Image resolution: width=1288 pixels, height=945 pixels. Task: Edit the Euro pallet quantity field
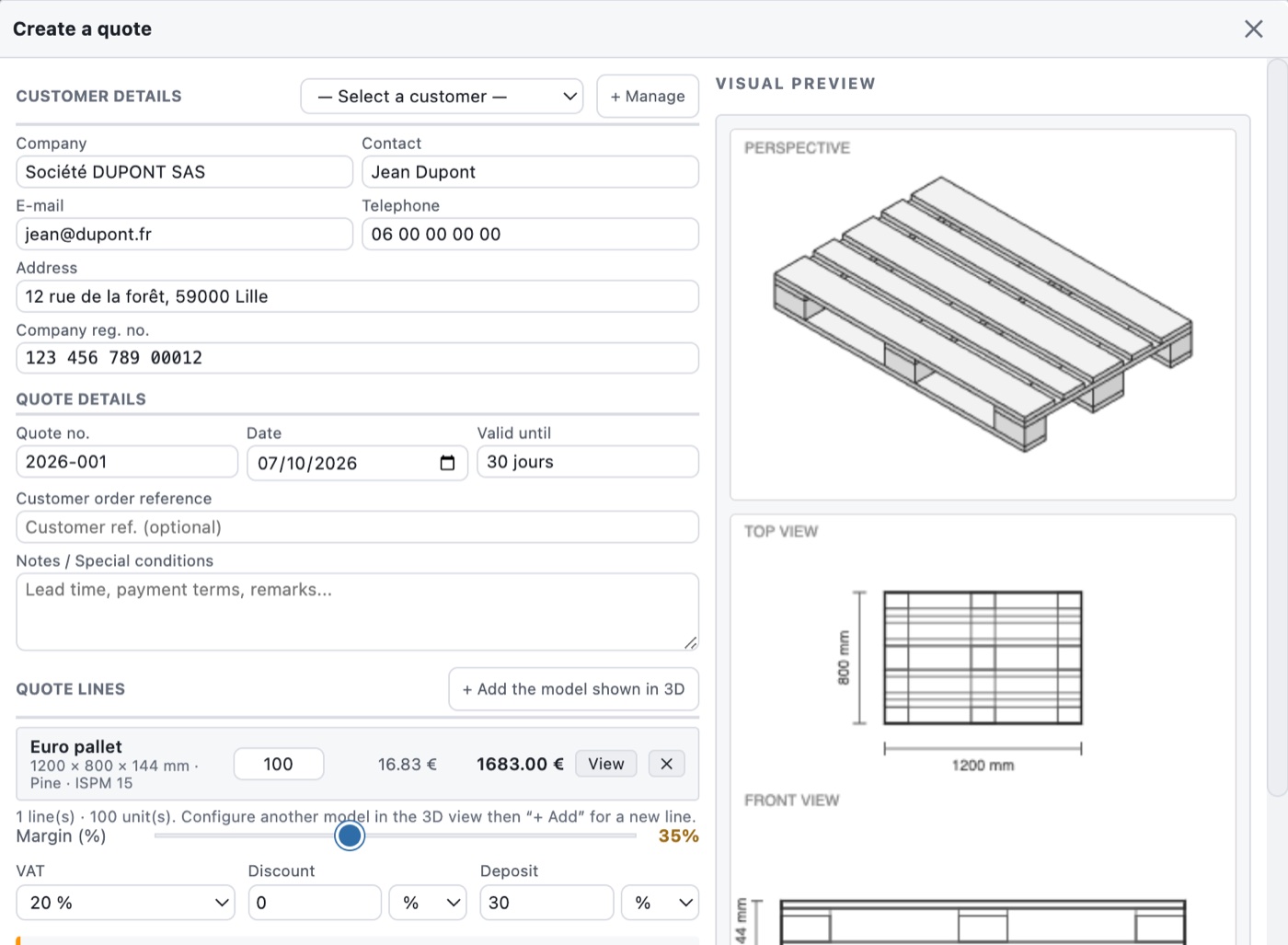(x=279, y=764)
